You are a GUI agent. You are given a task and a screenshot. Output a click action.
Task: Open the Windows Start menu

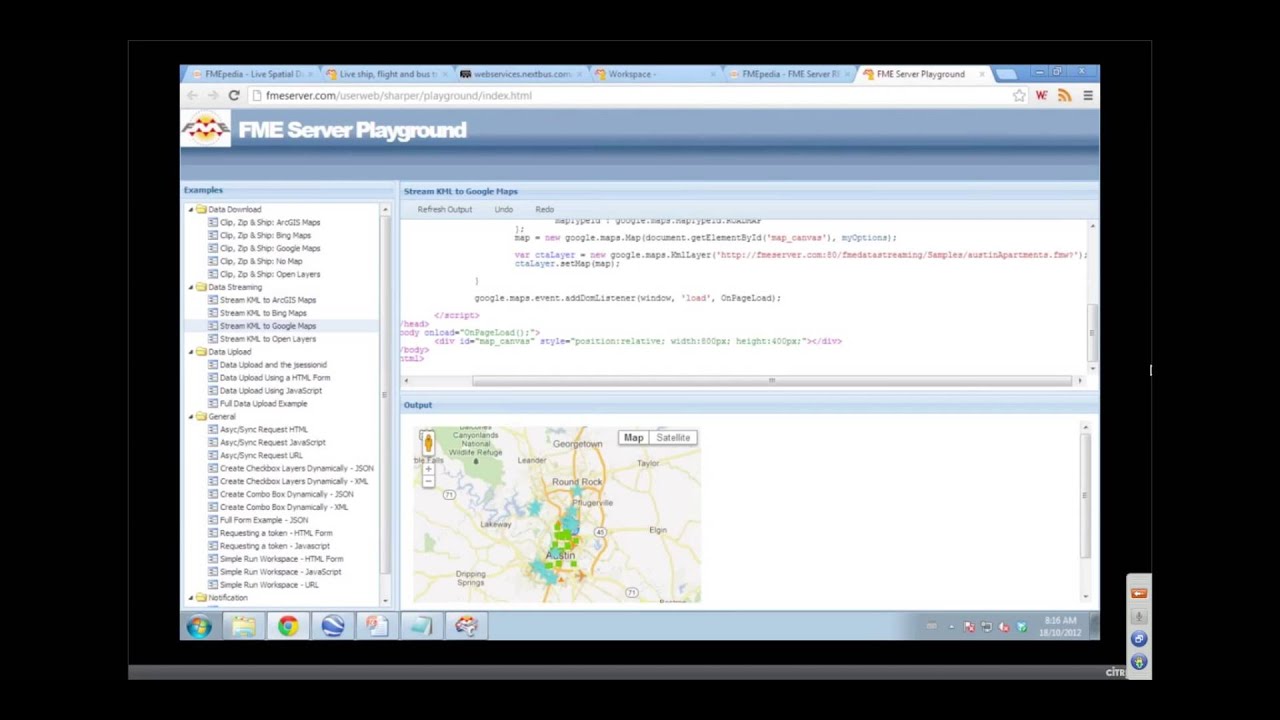tap(199, 626)
